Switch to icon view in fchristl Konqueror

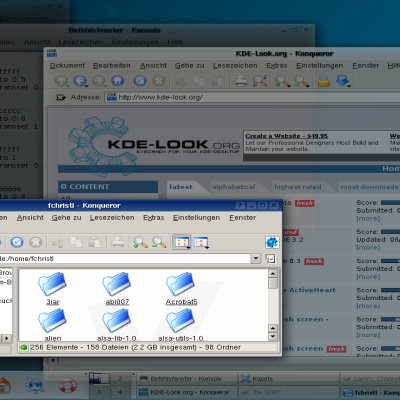[182, 242]
